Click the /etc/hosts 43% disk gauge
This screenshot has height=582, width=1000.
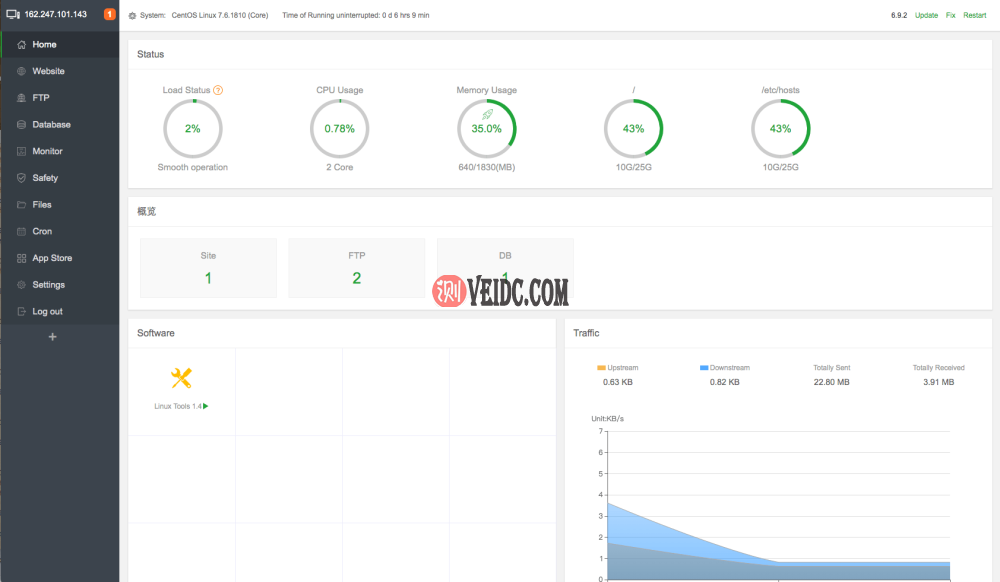coord(780,129)
